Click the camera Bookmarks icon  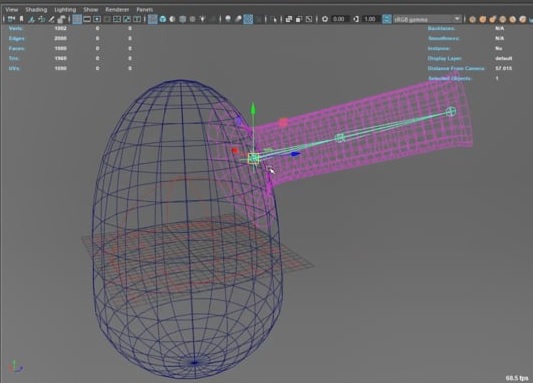point(21,19)
